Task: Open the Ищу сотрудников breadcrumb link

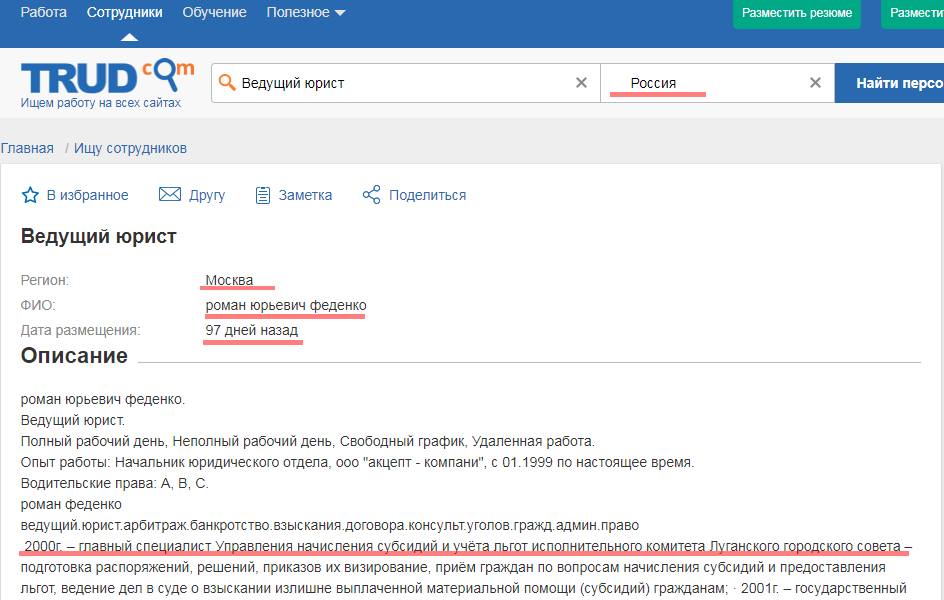Action: click(x=130, y=148)
